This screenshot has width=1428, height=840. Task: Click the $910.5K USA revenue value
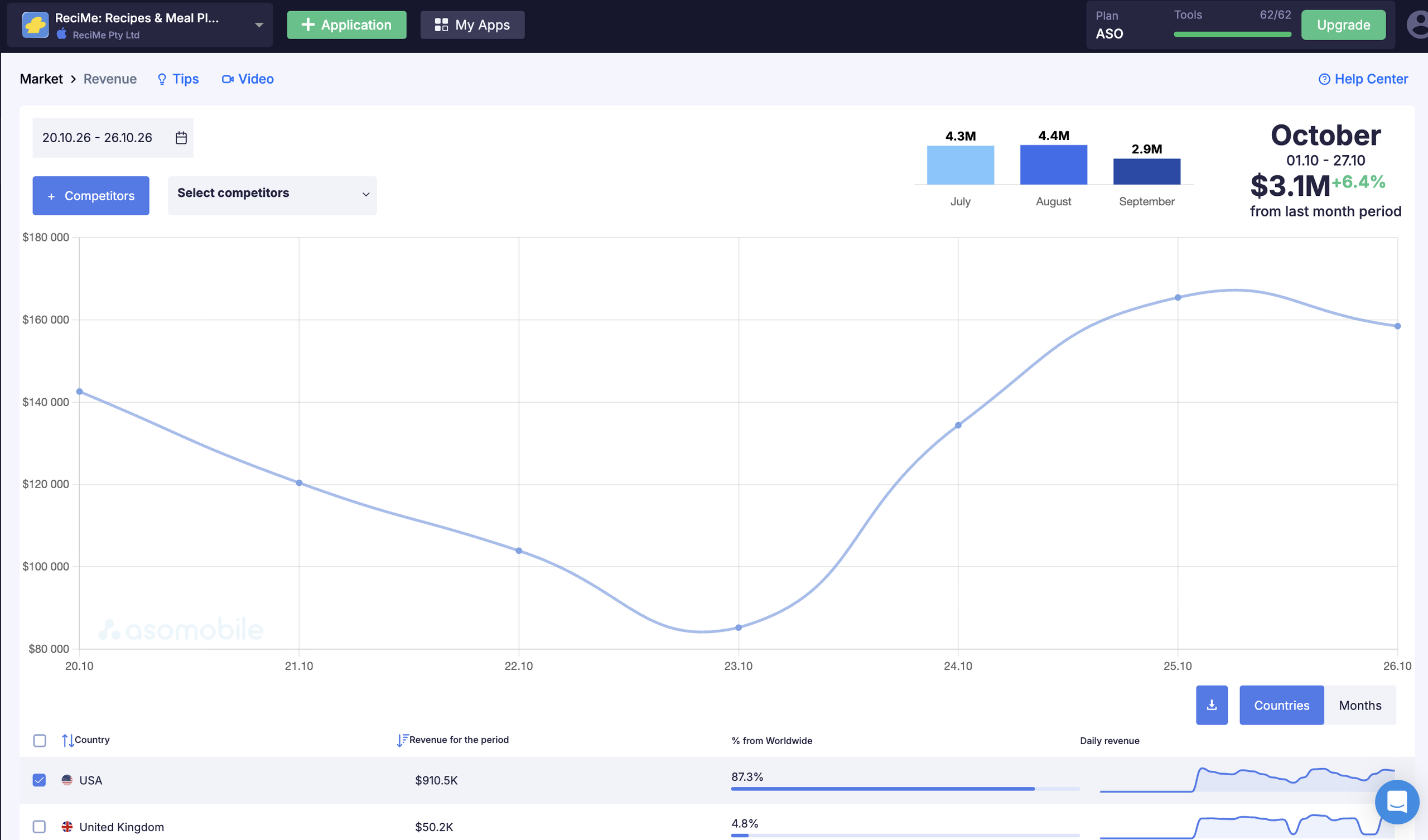[x=436, y=780]
